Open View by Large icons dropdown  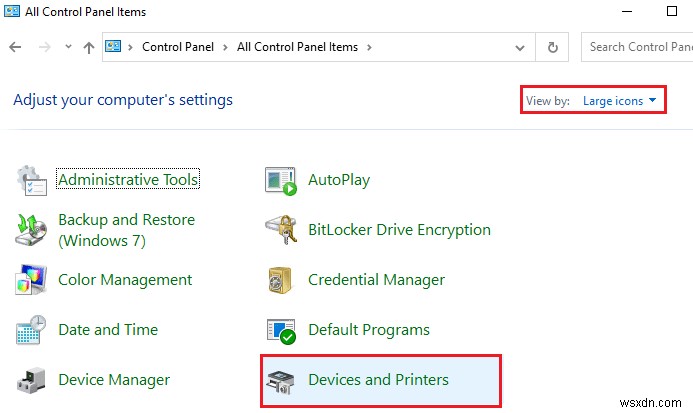pyautogui.click(x=620, y=101)
